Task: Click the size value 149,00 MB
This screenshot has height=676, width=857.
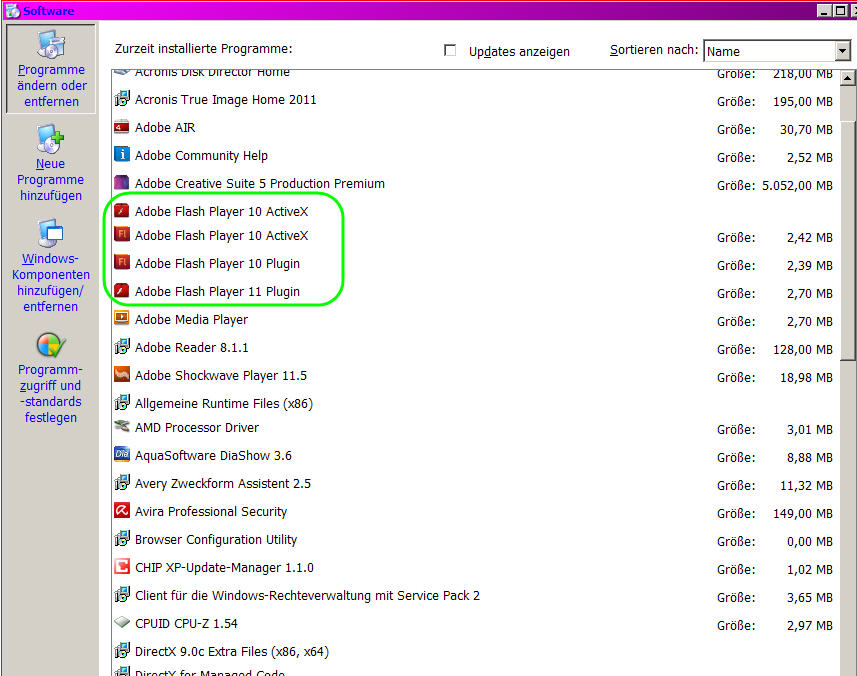Action: [802, 514]
